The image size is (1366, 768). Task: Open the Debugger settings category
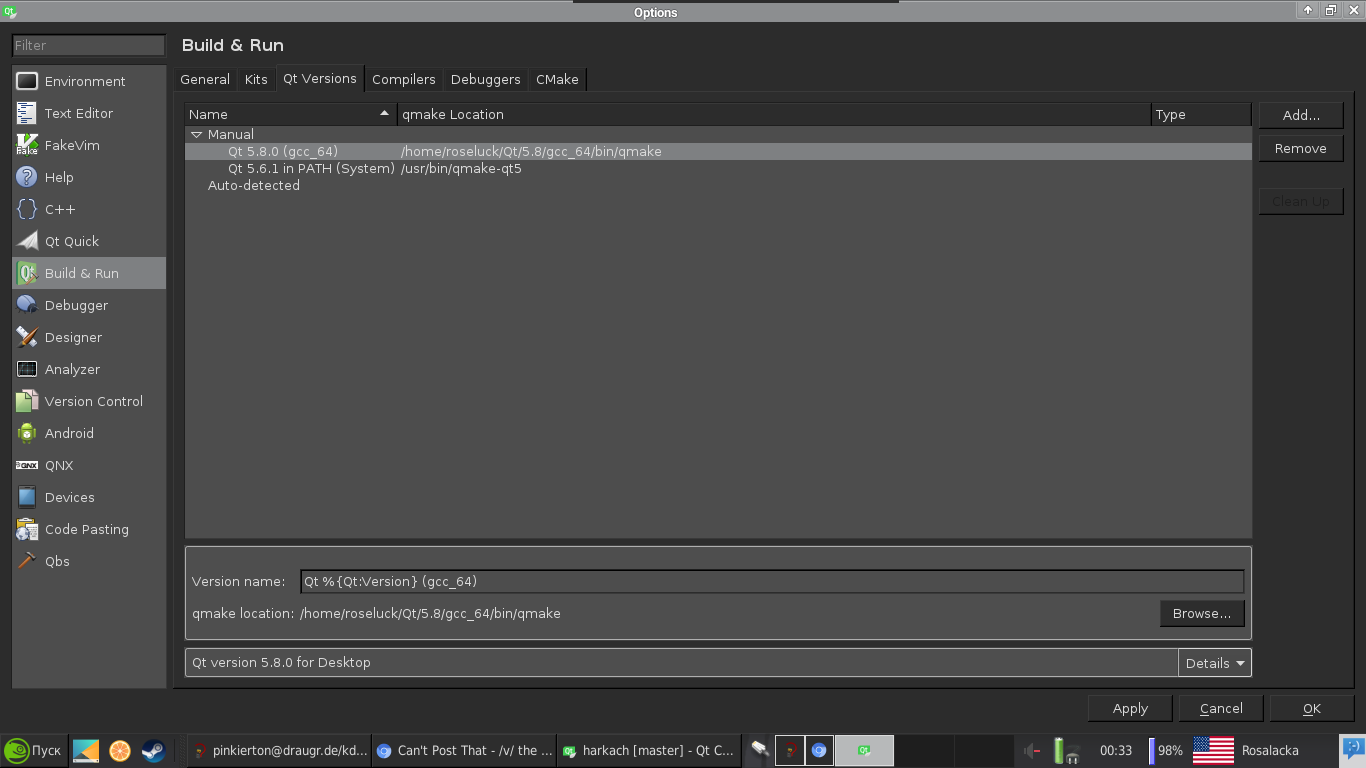pyautogui.click(x=89, y=305)
